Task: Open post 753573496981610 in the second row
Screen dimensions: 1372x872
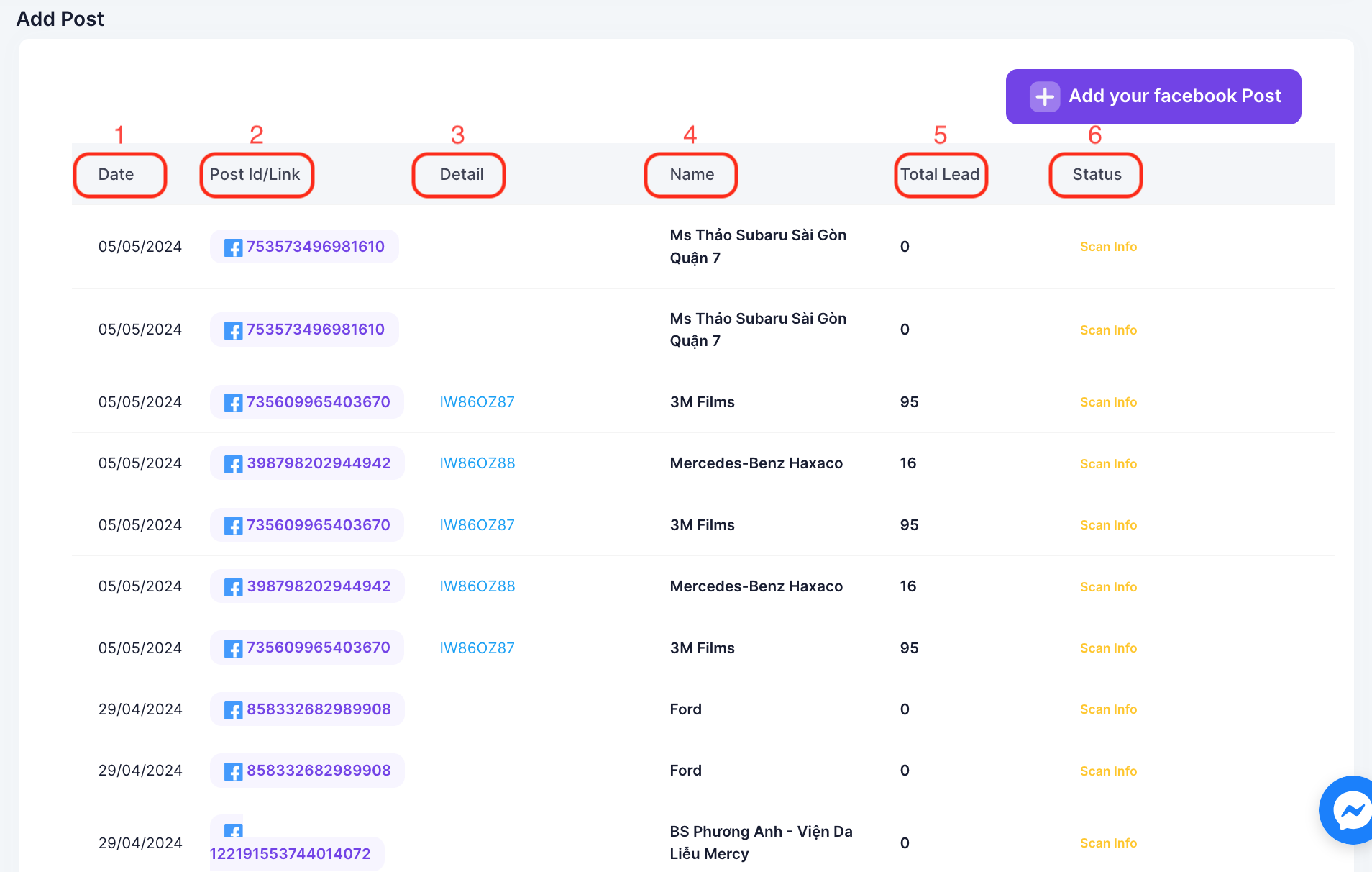Action: pos(315,330)
